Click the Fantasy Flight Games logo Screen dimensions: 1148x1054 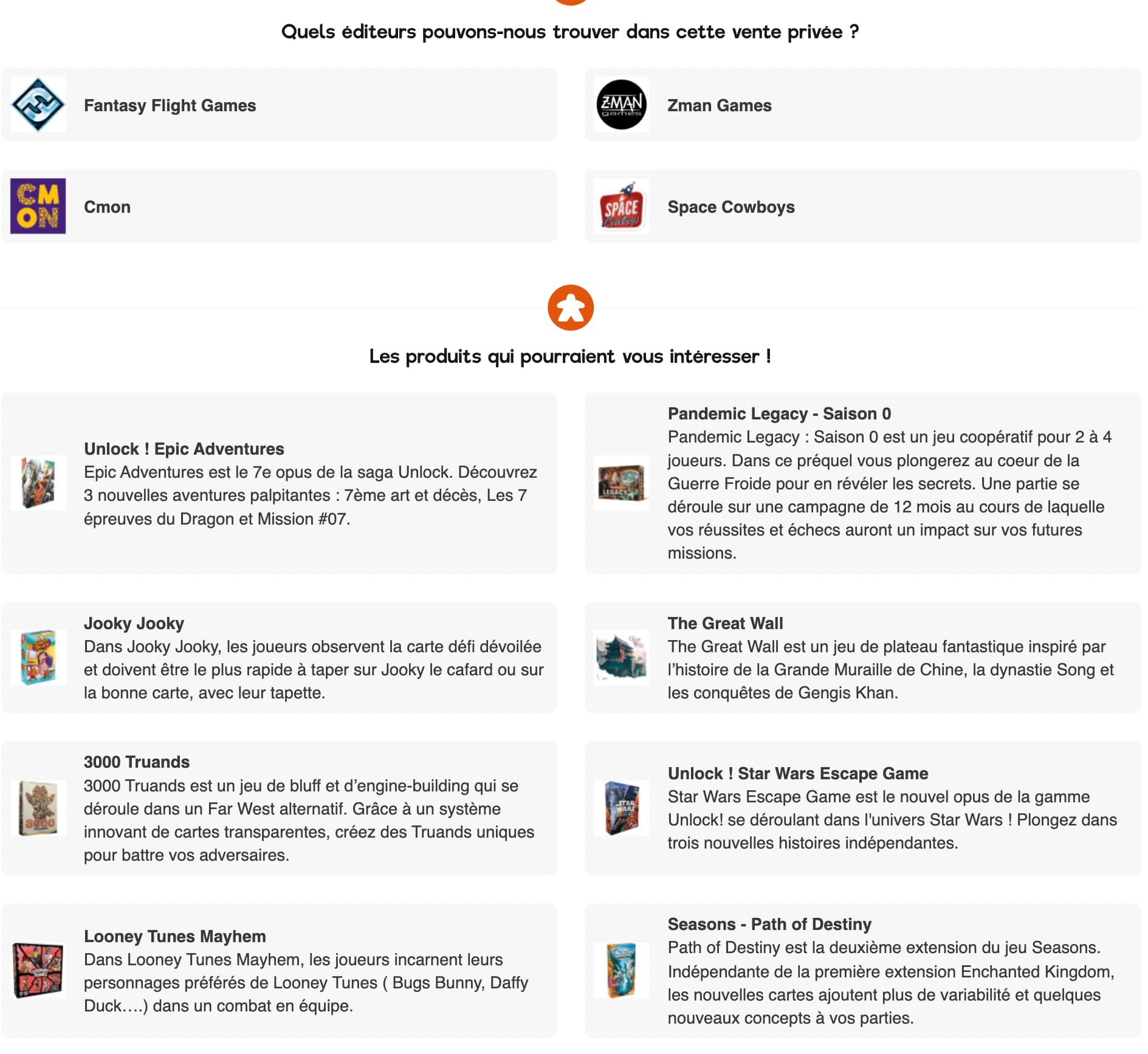38,105
